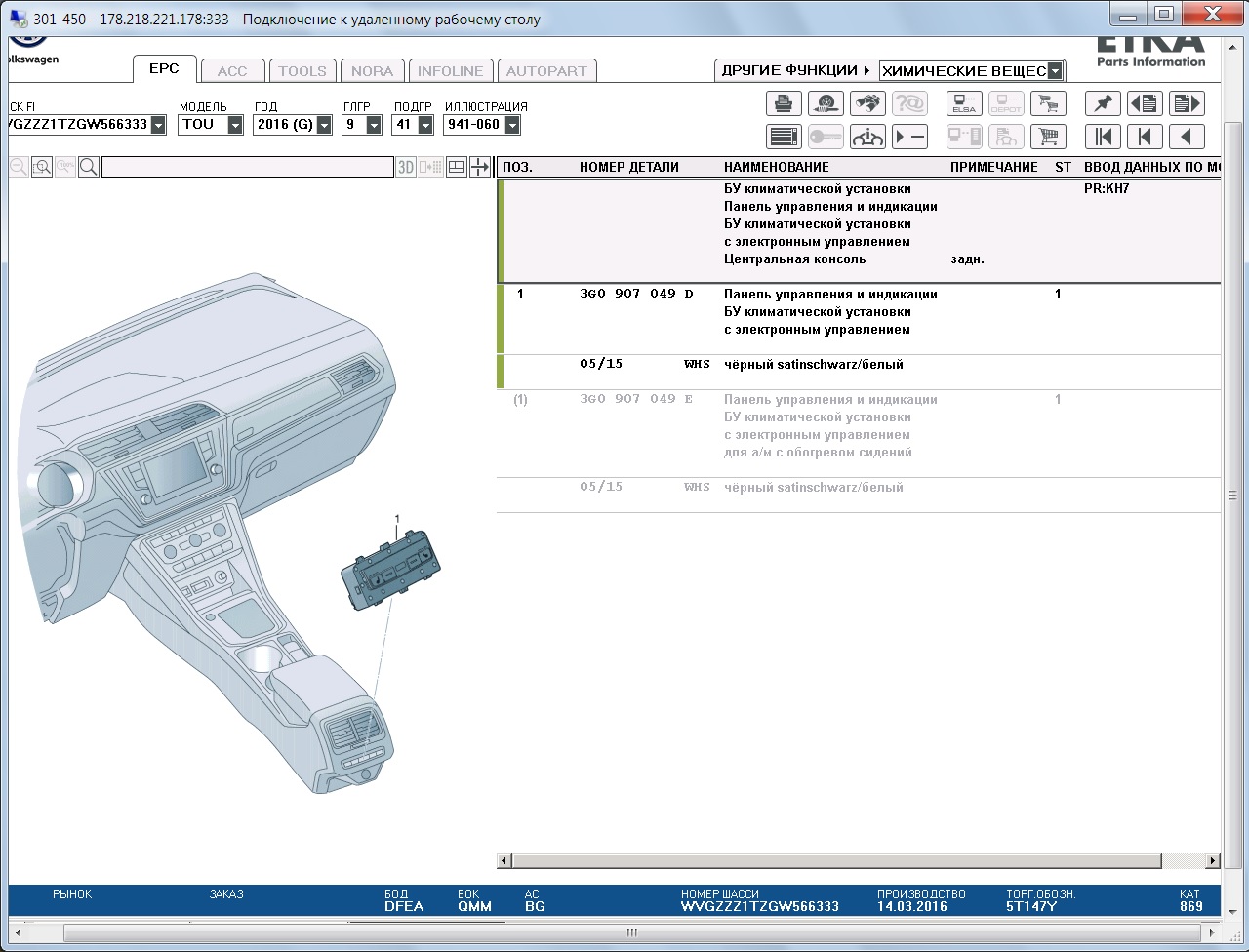Toggle the split panel layout icon
This screenshot has height=952, width=1249.
[456, 167]
